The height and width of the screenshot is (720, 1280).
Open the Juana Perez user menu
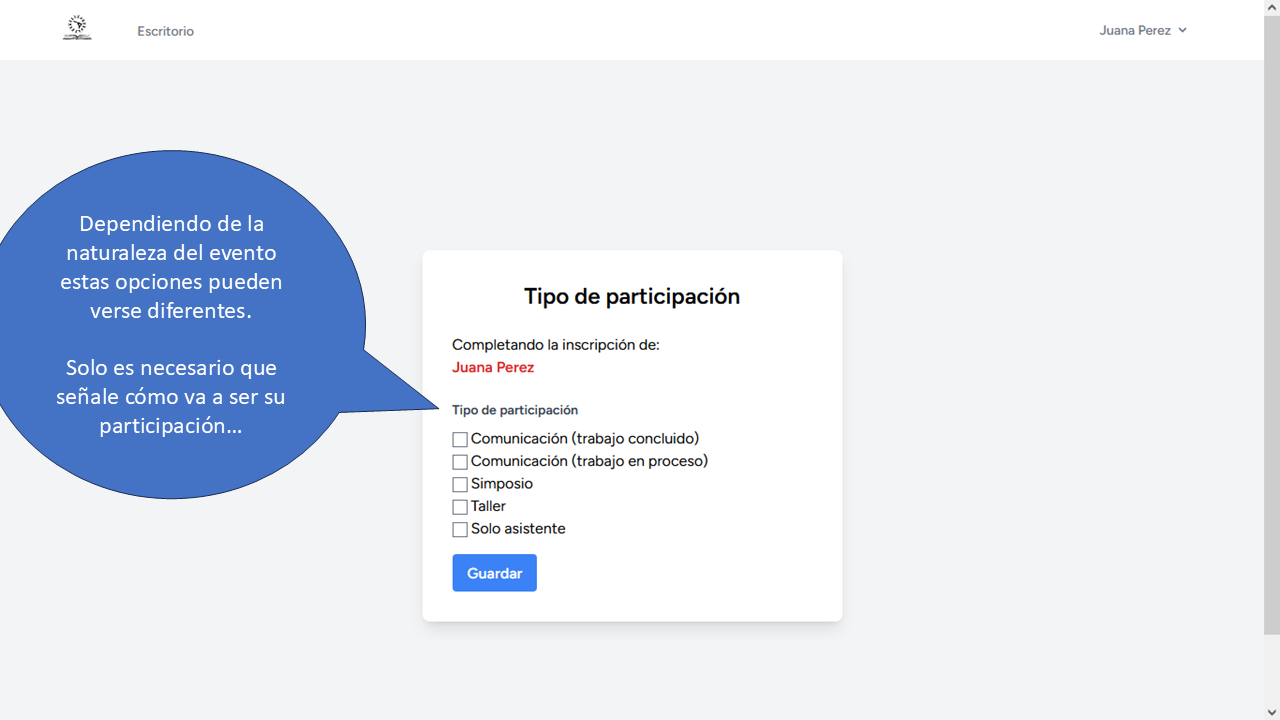coord(1135,30)
